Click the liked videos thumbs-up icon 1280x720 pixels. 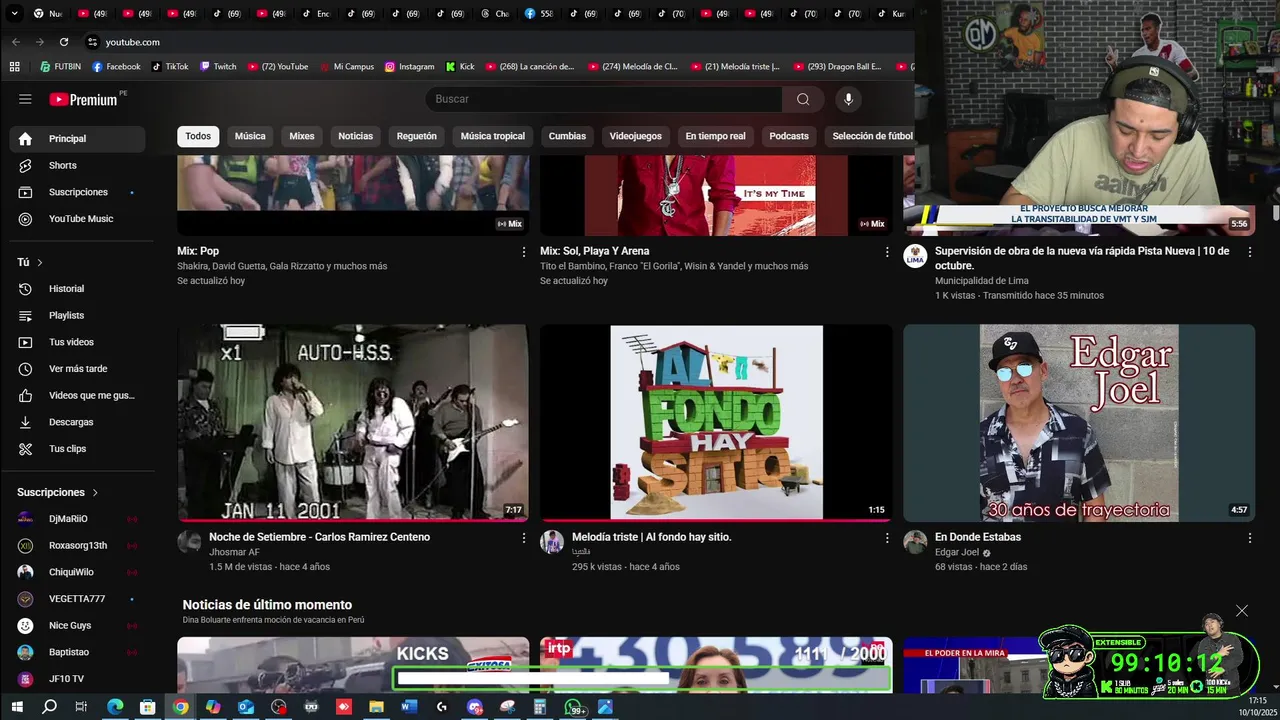26,395
